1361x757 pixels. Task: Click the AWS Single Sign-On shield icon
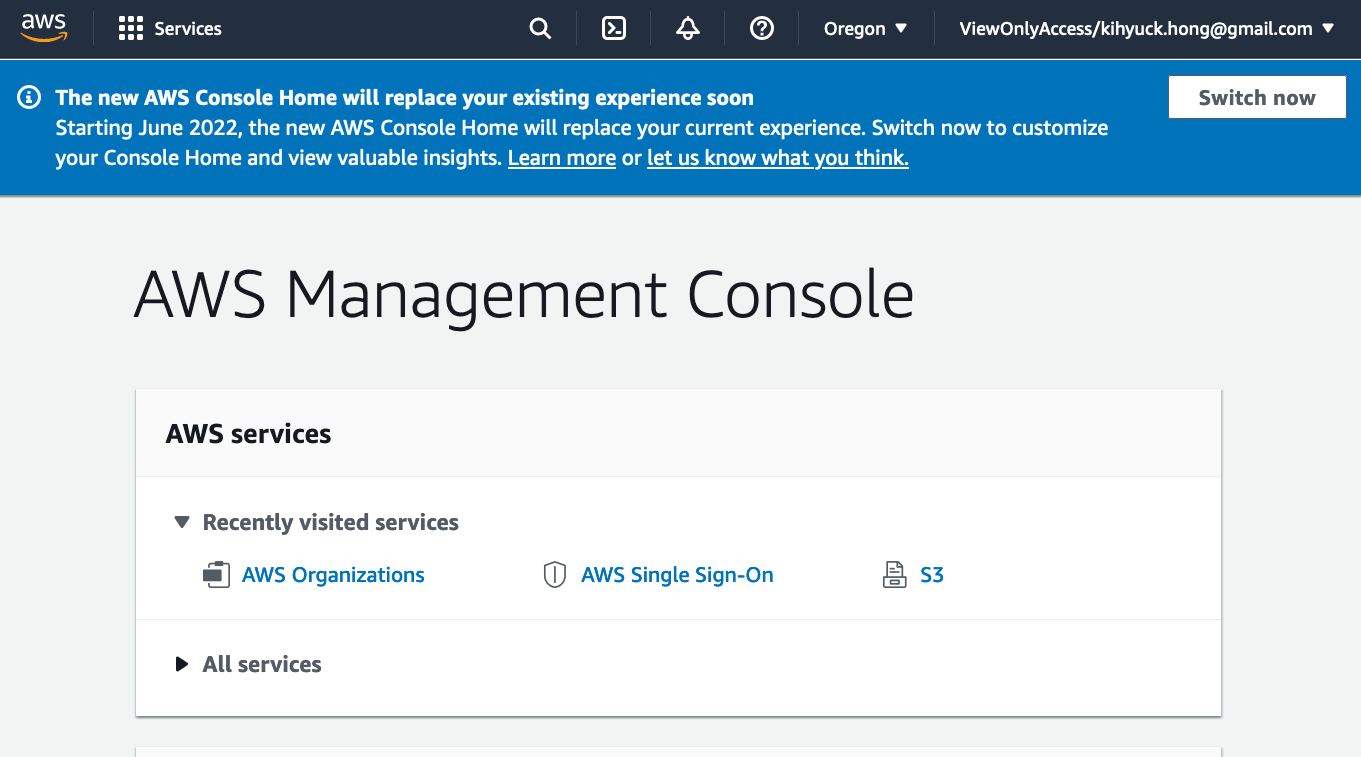point(555,575)
